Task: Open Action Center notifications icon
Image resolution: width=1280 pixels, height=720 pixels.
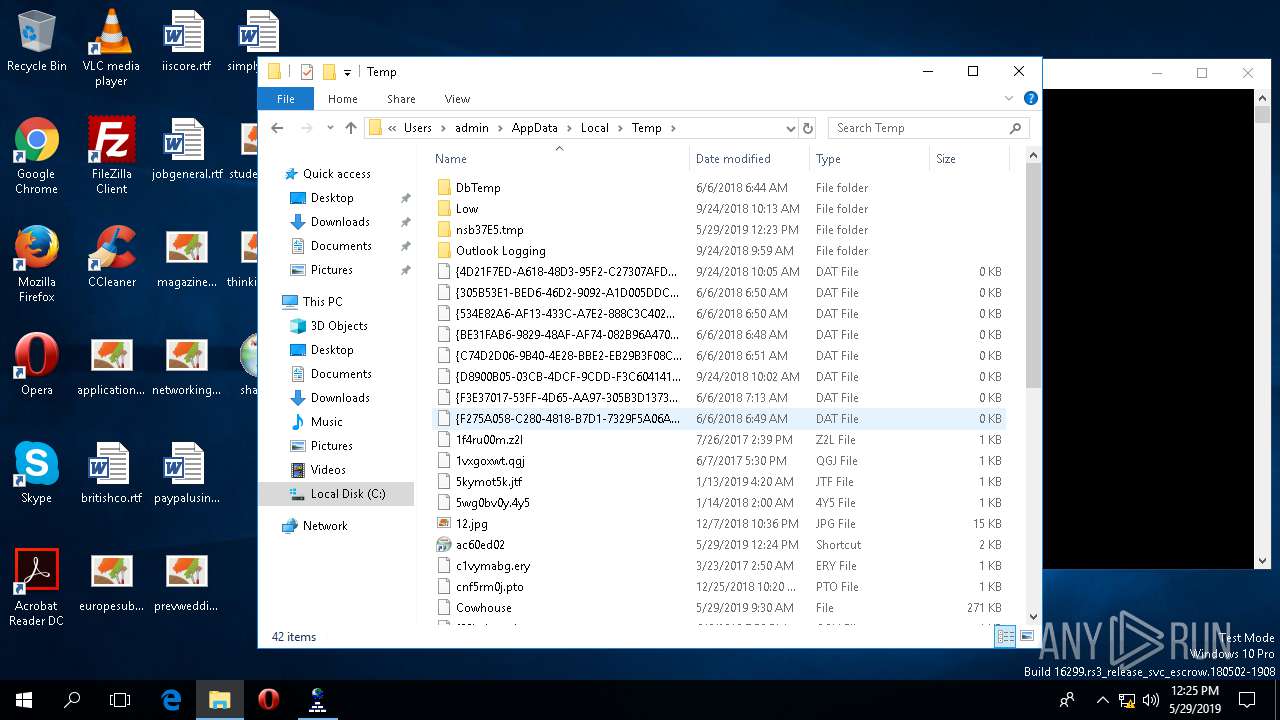Action: [1247, 700]
